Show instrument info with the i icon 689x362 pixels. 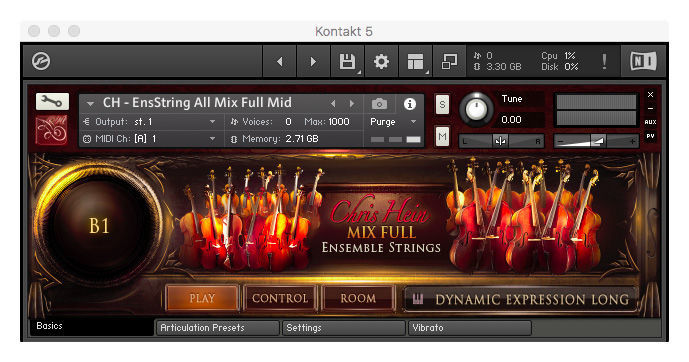[410, 104]
